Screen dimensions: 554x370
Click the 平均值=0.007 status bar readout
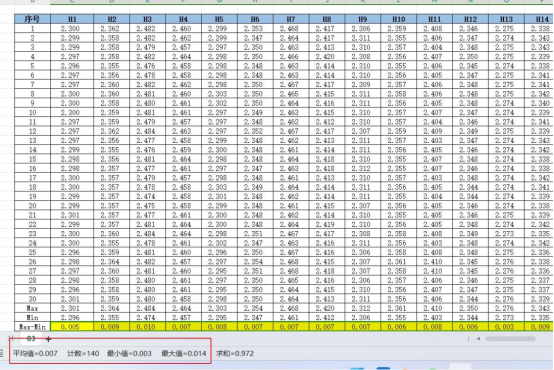35,353
